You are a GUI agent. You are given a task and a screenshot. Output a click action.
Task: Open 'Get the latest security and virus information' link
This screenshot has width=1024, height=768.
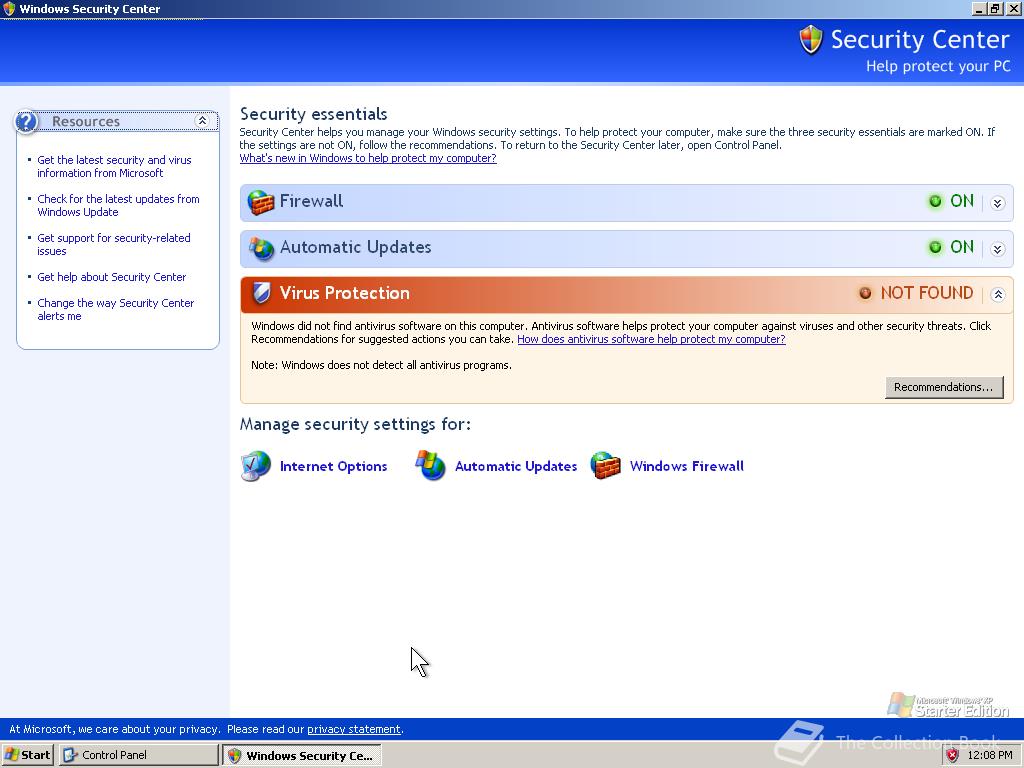114,167
